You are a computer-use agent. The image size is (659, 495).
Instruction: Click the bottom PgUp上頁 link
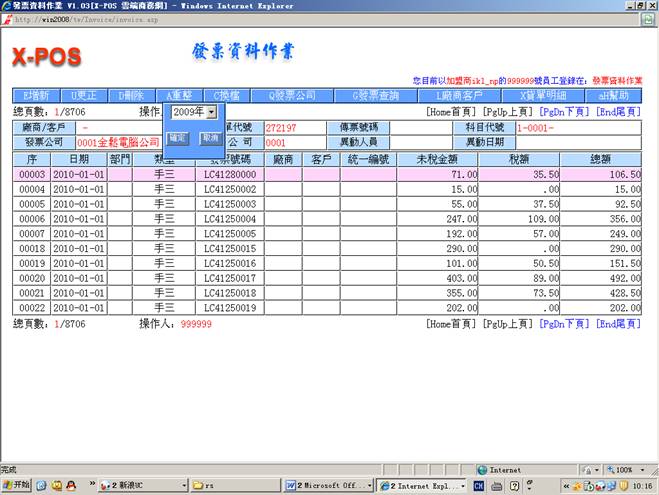click(508, 324)
